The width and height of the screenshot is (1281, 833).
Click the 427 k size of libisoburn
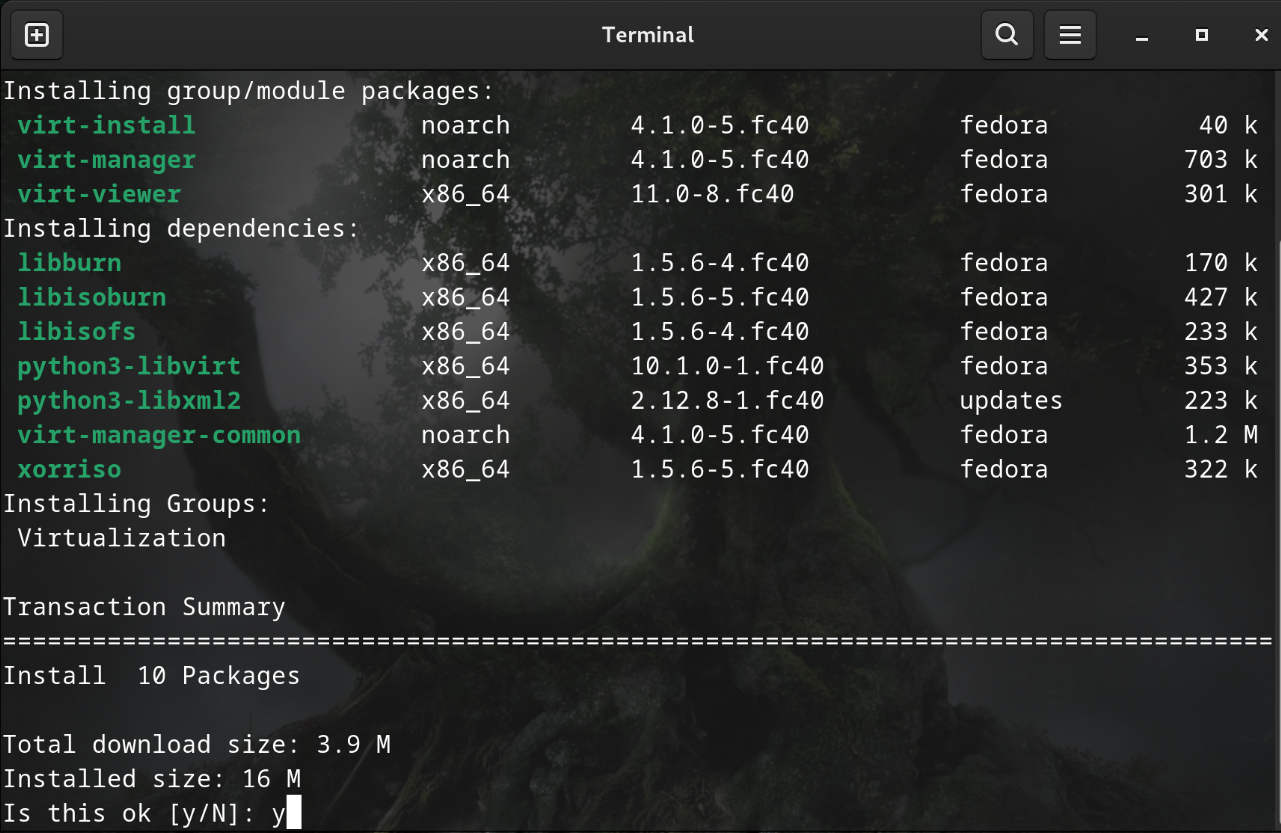tap(1221, 297)
